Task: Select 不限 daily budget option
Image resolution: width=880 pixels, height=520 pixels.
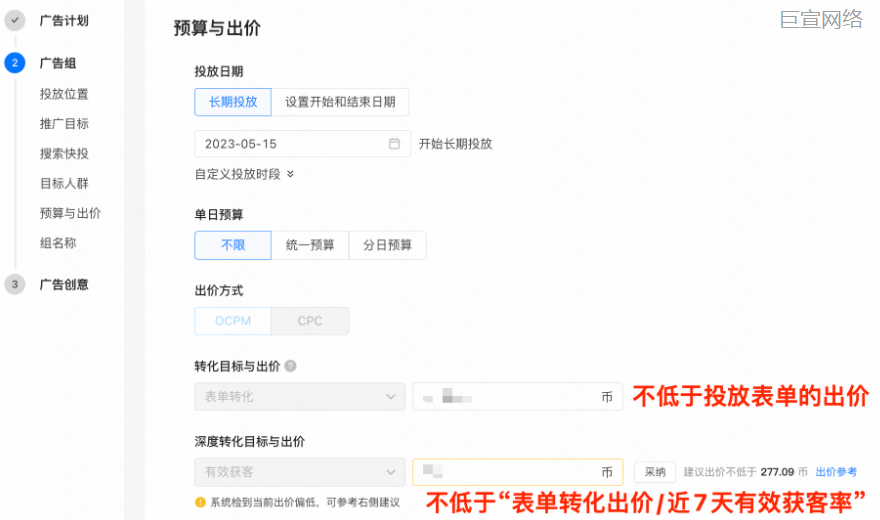Action: (x=233, y=245)
